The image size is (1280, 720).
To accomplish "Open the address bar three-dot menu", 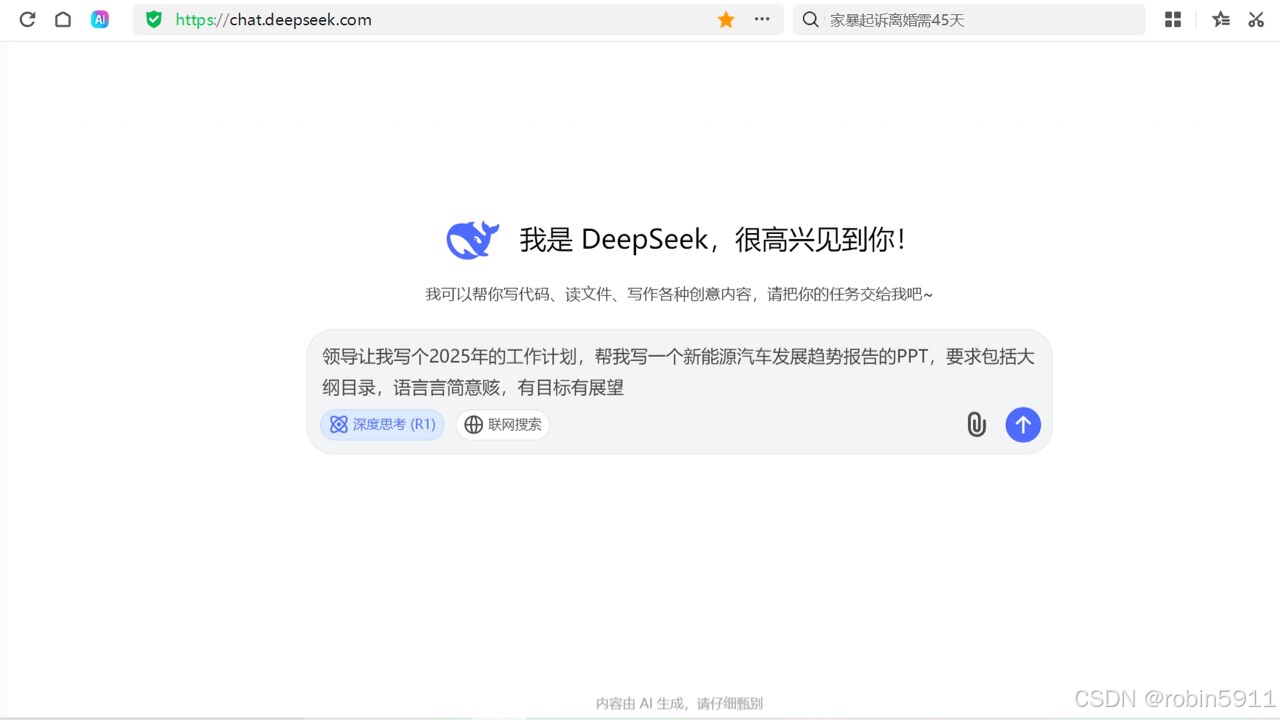I will [x=762, y=19].
